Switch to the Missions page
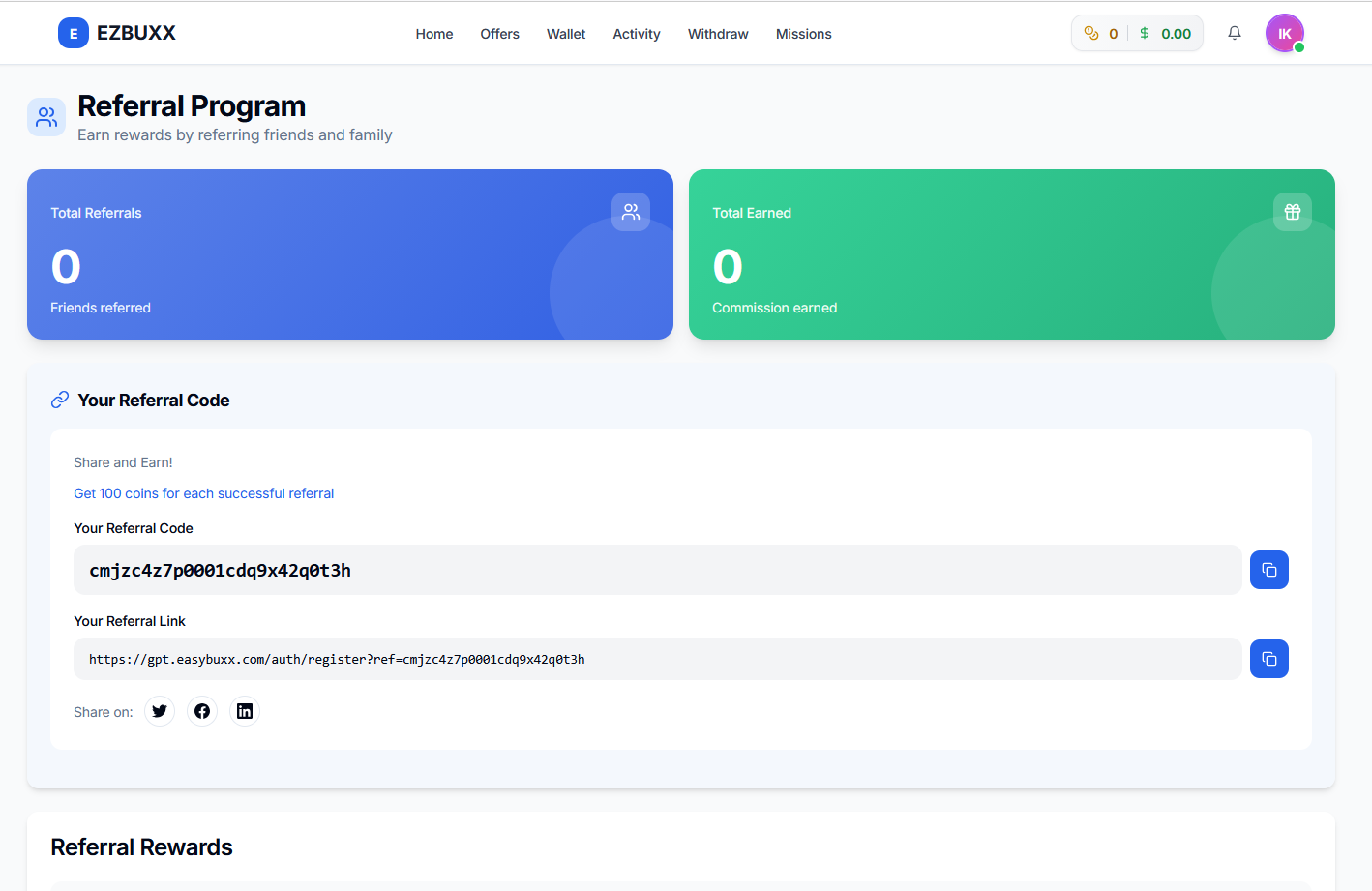The width and height of the screenshot is (1372, 891). tap(803, 34)
